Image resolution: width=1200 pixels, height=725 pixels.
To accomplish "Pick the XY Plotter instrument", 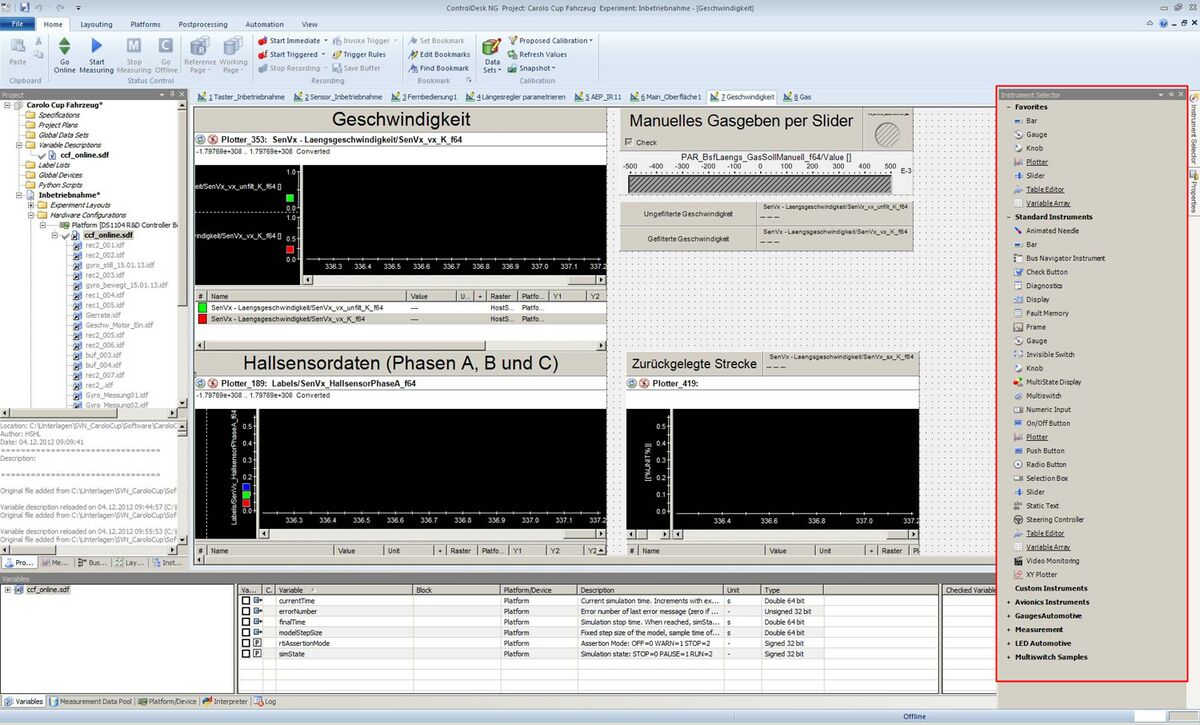I will pyautogui.click(x=1041, y=575).
